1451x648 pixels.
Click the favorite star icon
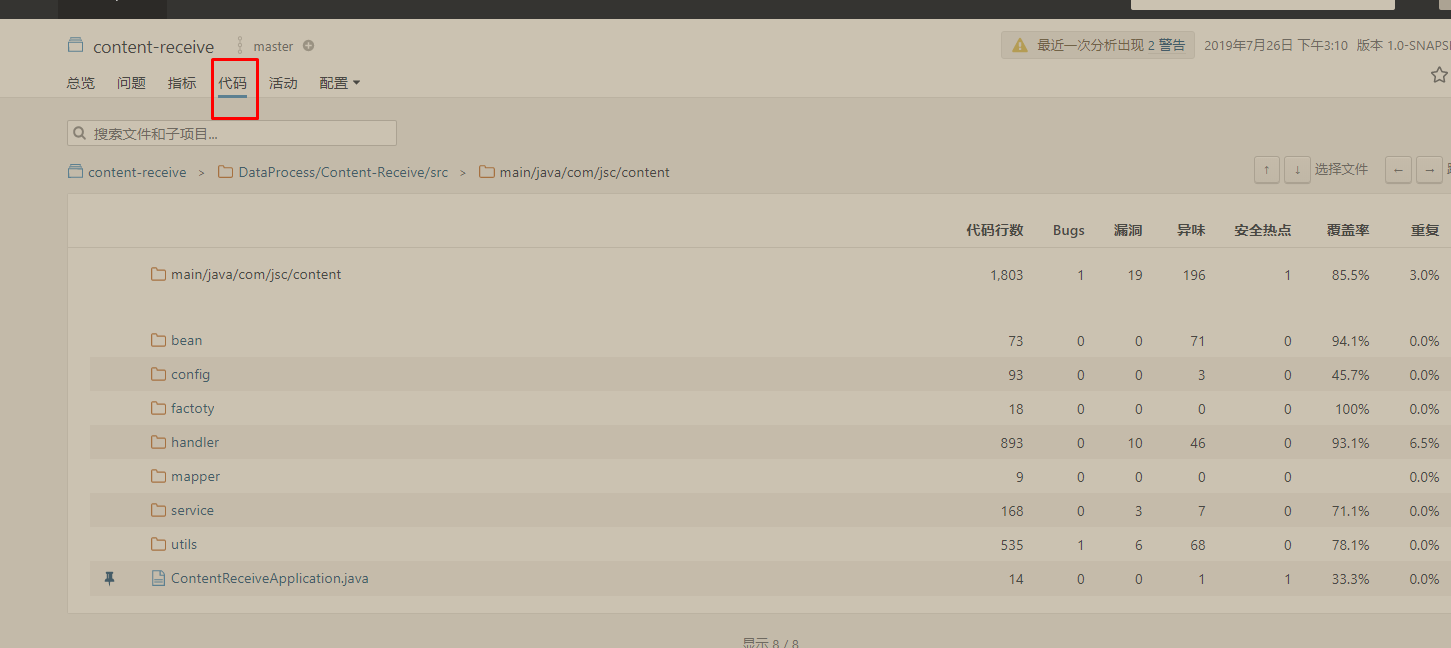coord(1439,75)
